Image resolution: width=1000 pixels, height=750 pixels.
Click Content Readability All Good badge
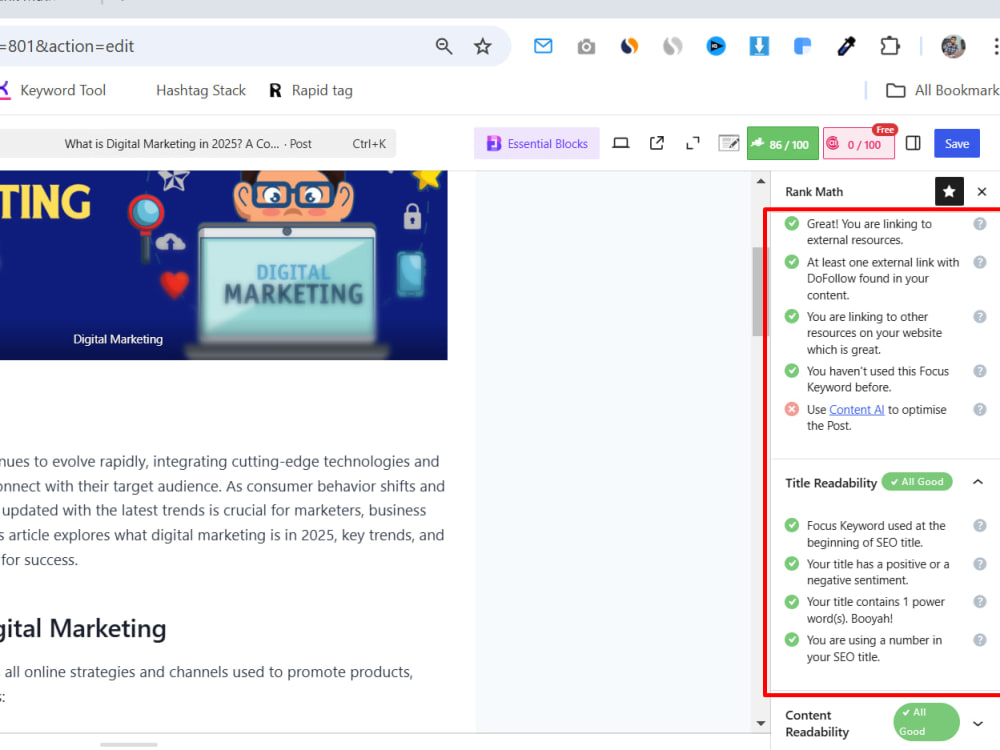tap(926, 722)
